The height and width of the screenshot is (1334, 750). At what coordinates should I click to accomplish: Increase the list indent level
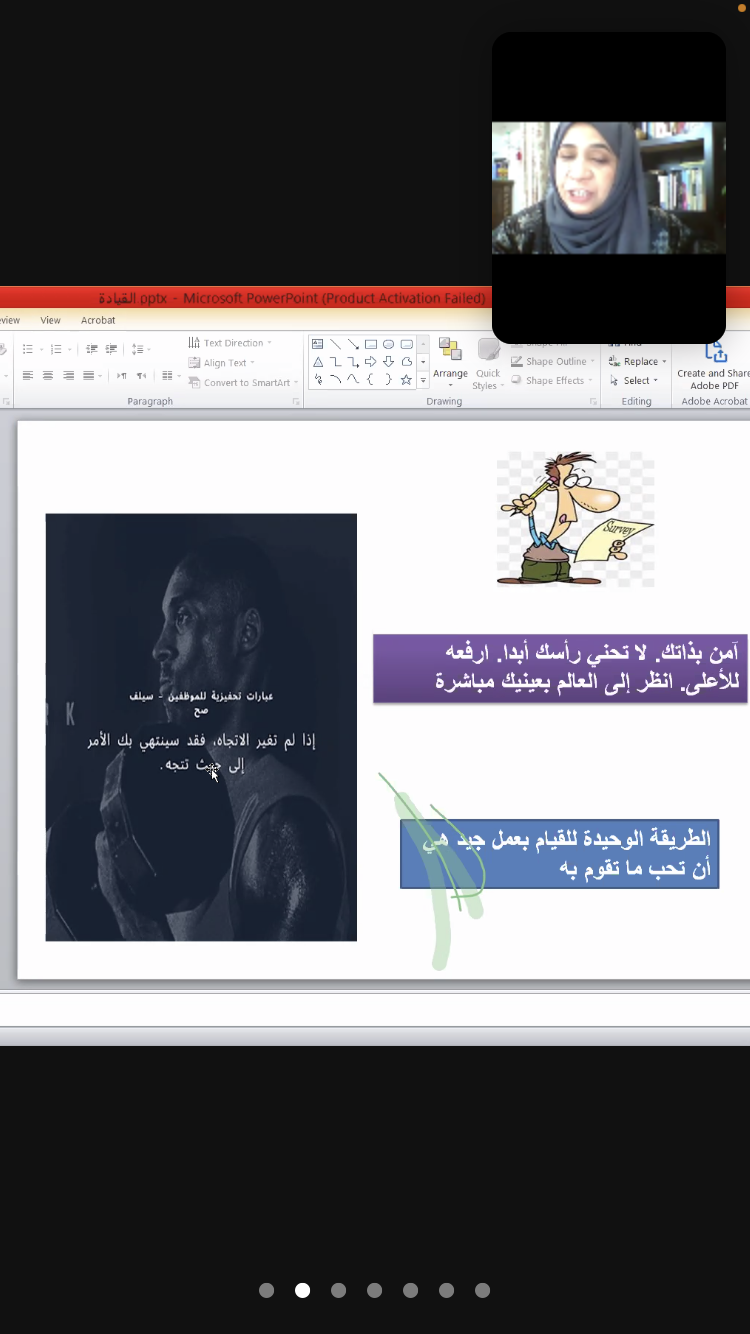click(110, 349)
